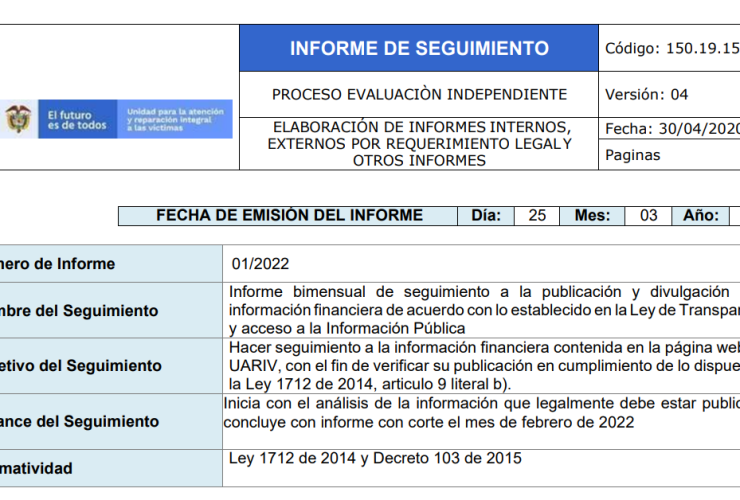Click the Año: label
The image size is (740, 500).
coord(701,215)
